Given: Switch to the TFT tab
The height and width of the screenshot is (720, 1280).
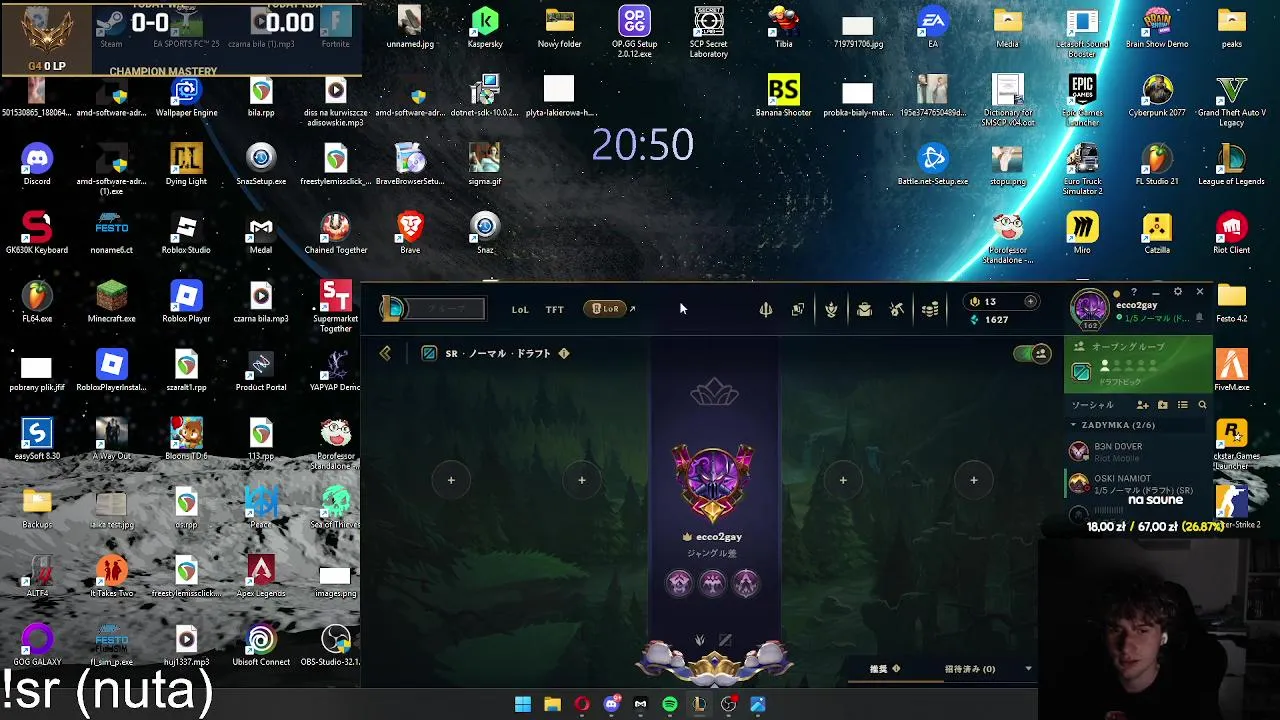Looking at the screenshot, I should point(555,310).
